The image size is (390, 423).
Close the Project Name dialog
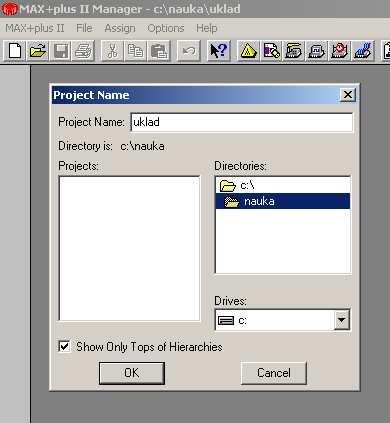[x=348, y=95]
